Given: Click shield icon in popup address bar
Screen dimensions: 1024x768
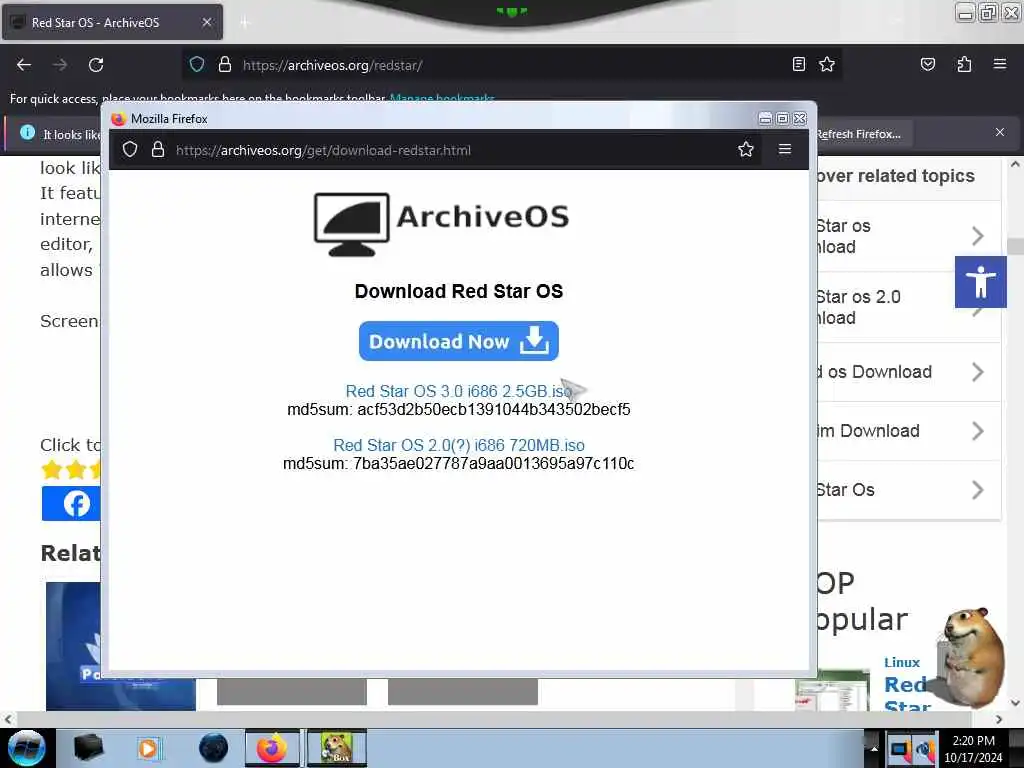Looking at the screenshot, I should point(130,150).
